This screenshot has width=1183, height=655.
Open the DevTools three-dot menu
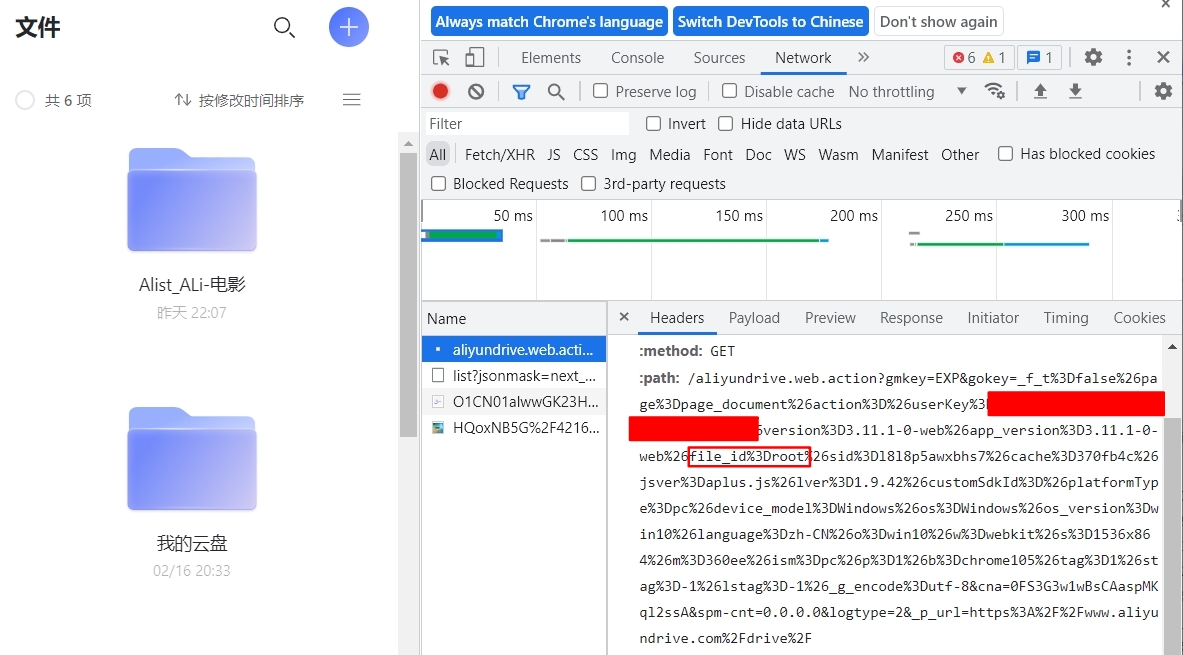(x=1129, y=57)
